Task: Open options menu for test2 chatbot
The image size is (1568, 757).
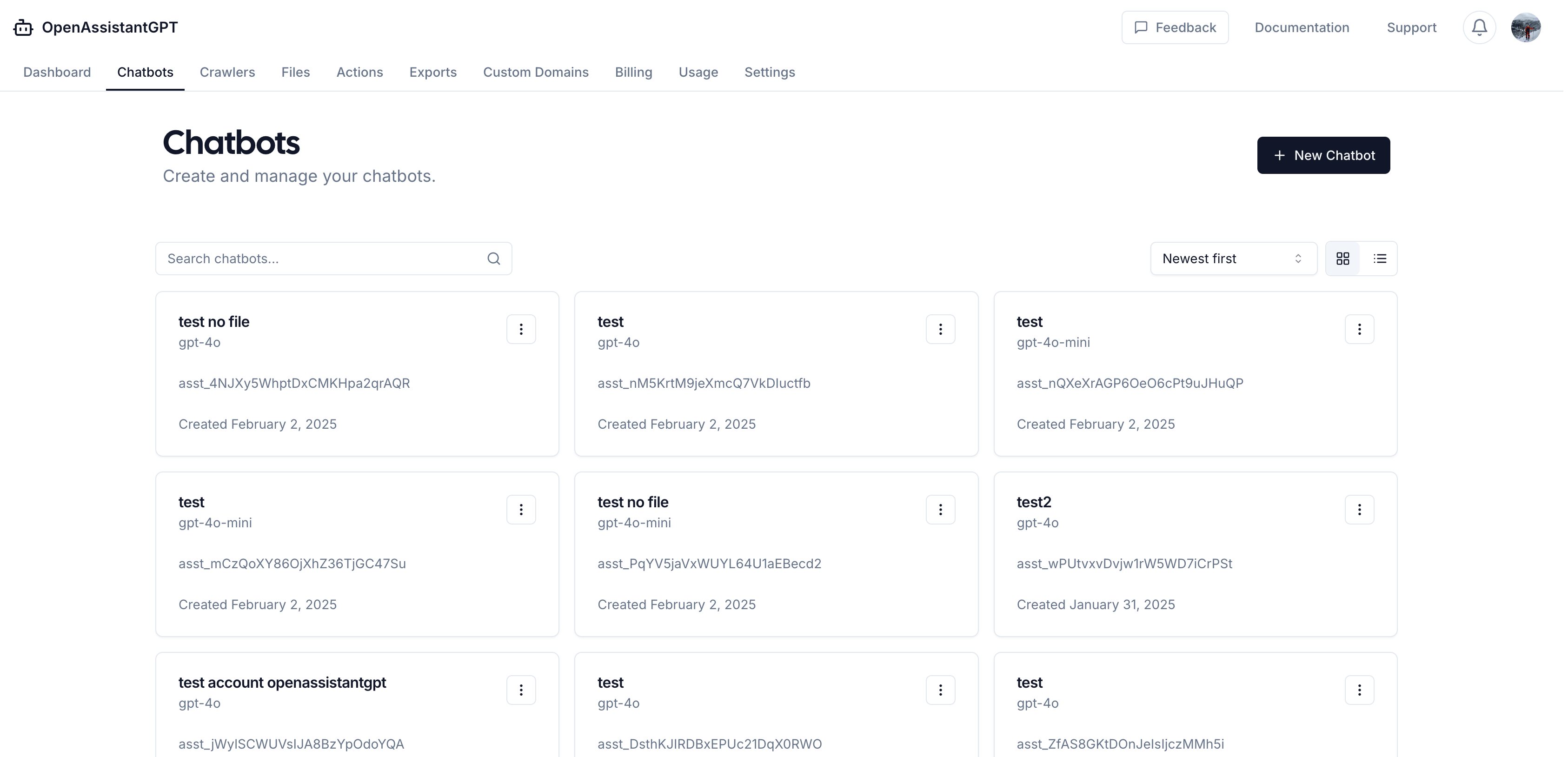Action: (1359, 509)
